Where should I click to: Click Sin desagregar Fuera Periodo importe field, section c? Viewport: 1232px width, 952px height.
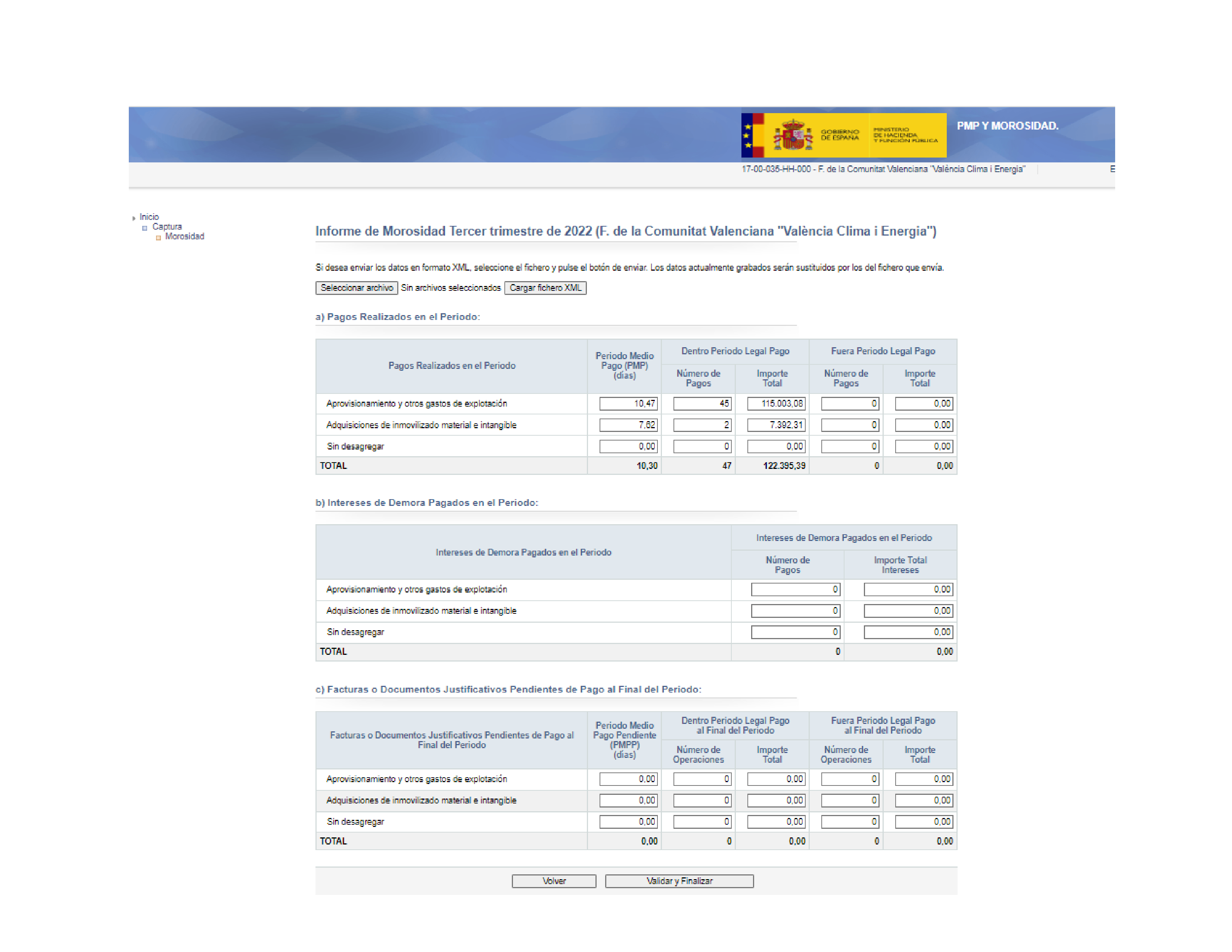pyautogui.click(x=924, y=822)
